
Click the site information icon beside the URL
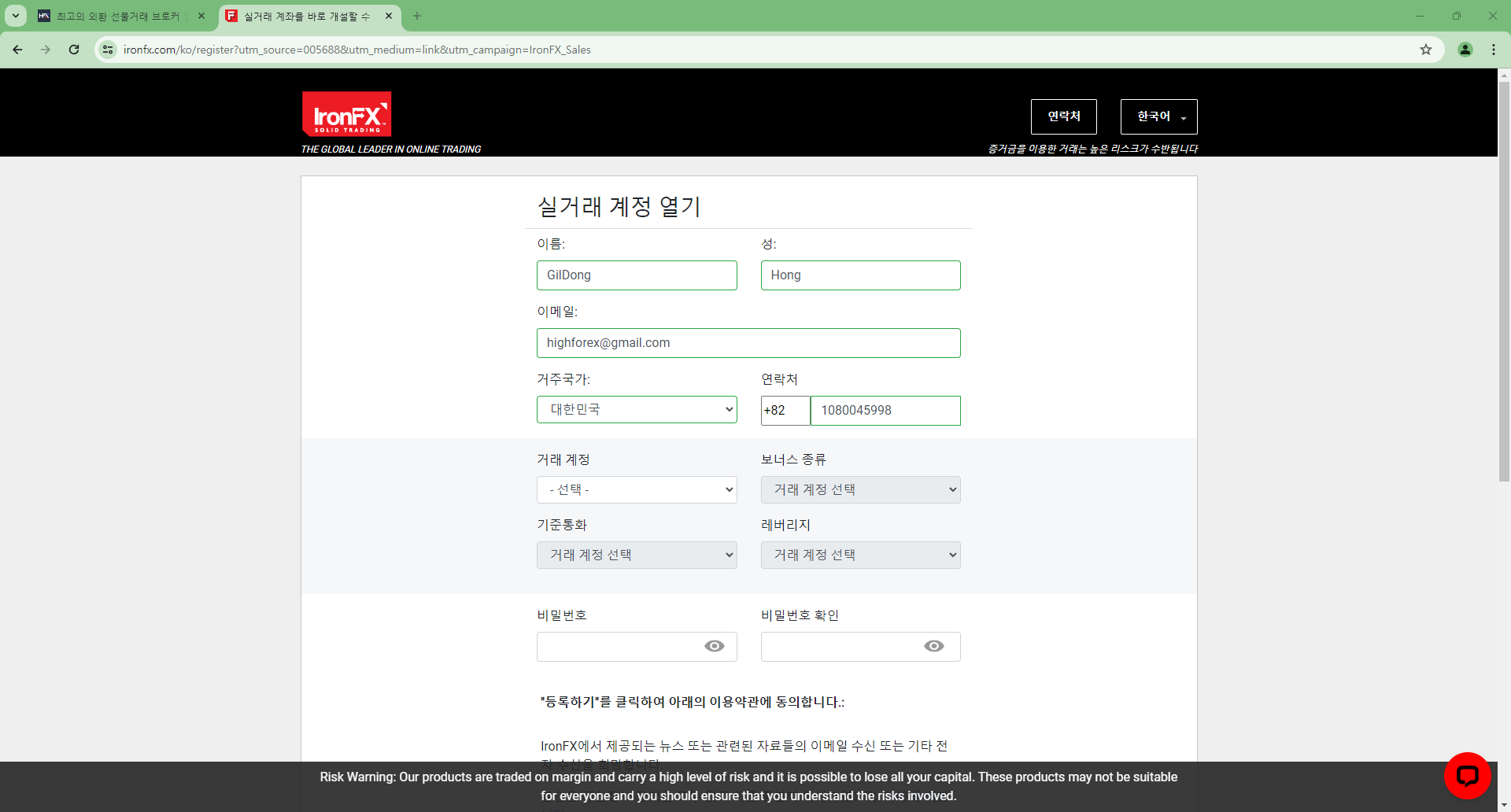pos(107,49)
